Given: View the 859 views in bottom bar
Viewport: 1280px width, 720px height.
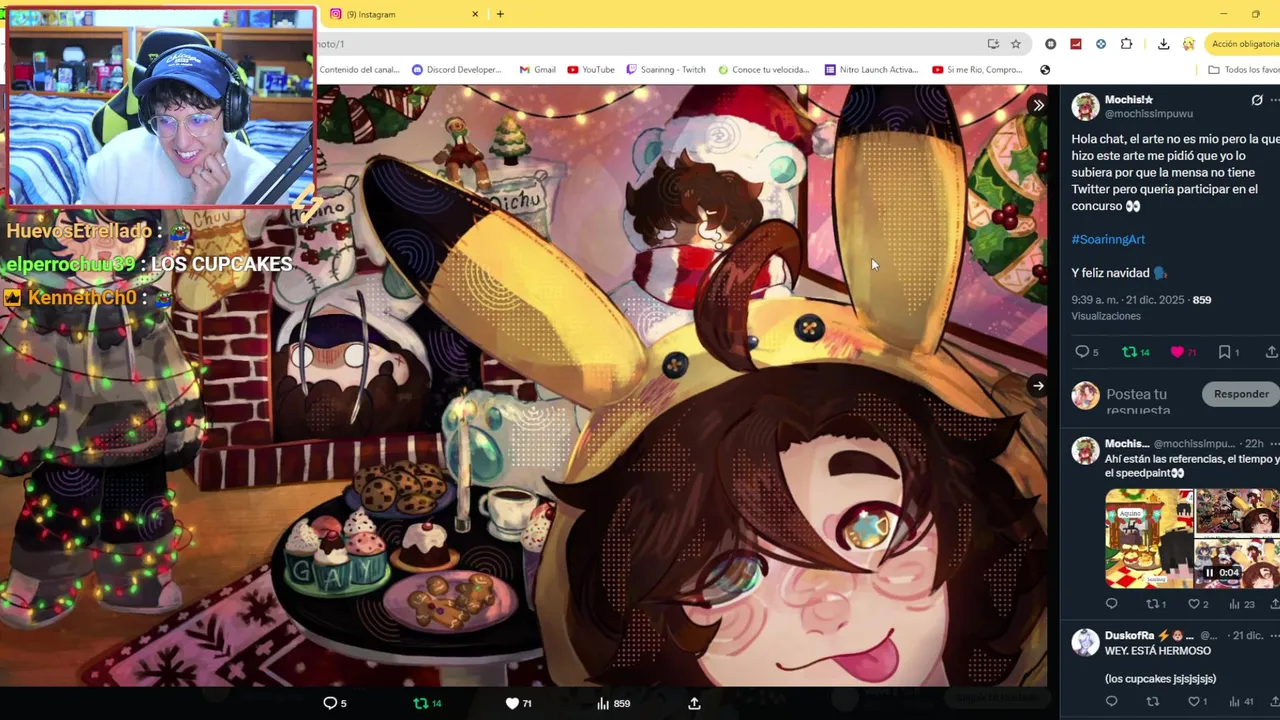Looking at the screenshot, I should (x=613, y=704).
